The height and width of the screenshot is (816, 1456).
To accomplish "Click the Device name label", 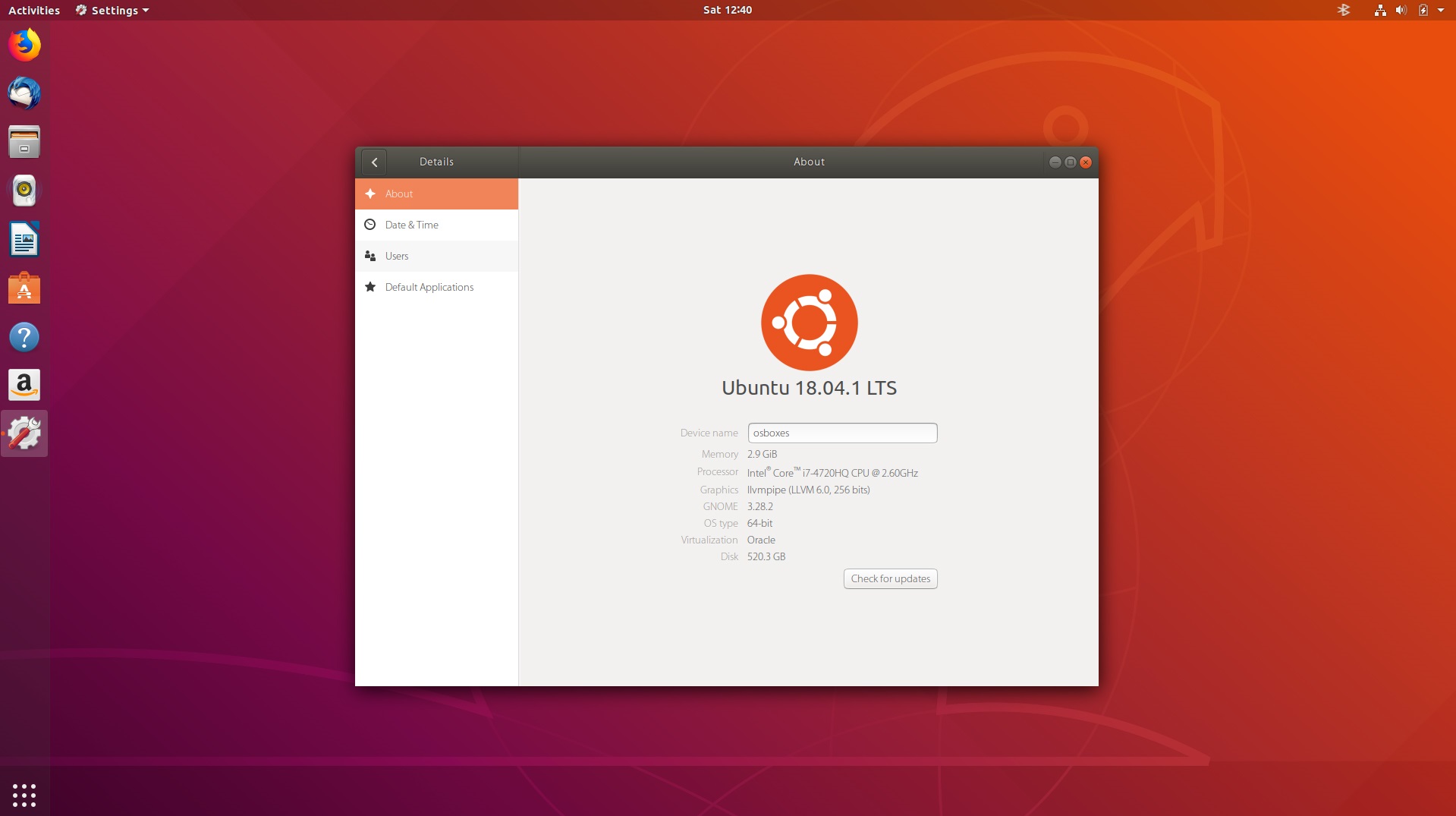I will click(709, 433).
